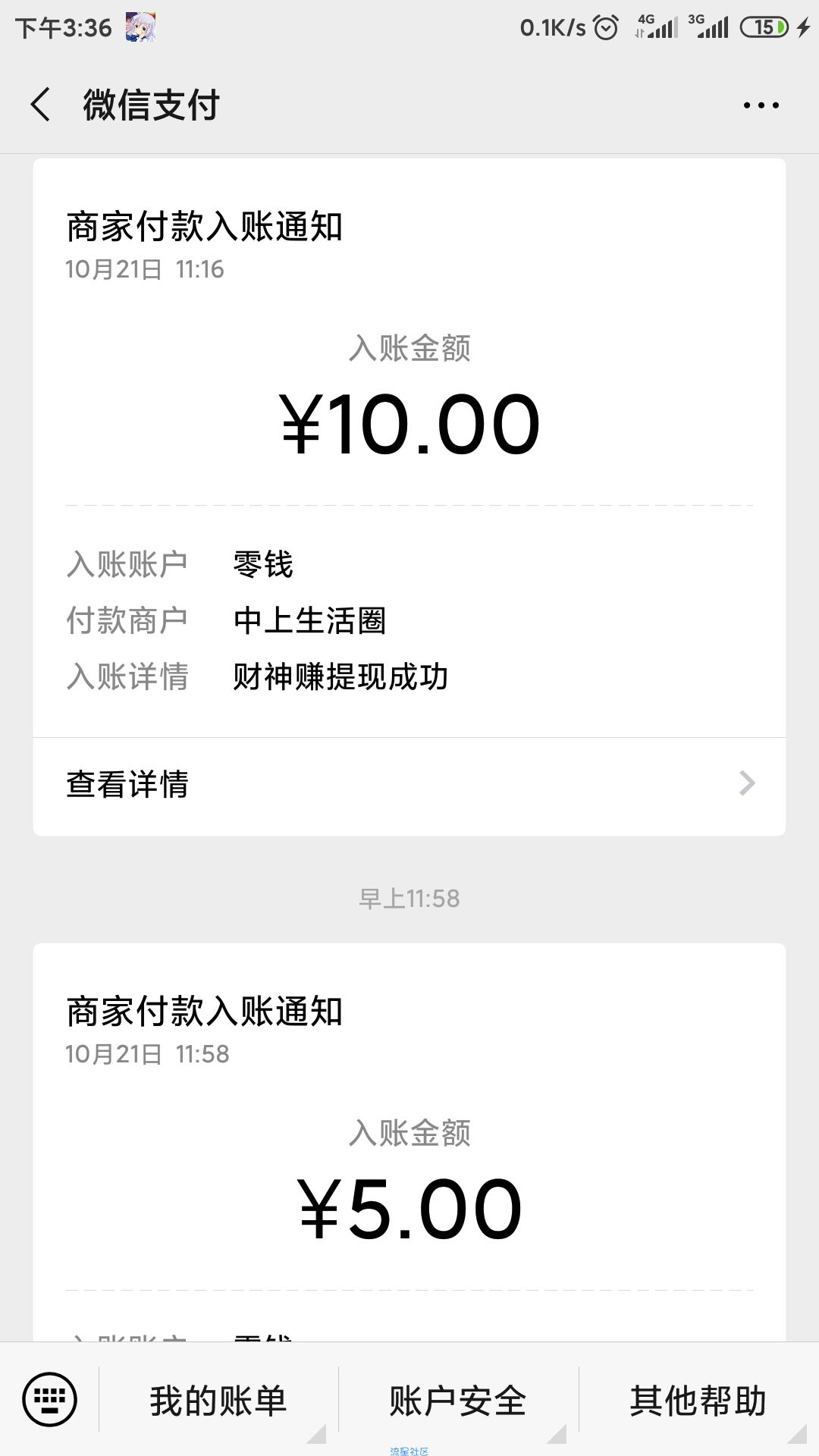Expand the 查看详情 chevron arrow

747,783
